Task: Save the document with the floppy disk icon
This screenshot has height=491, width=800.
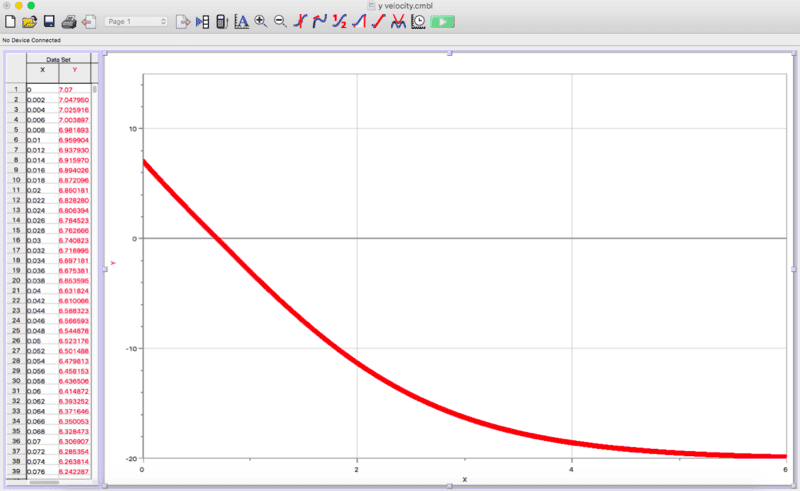Action: 48,21
